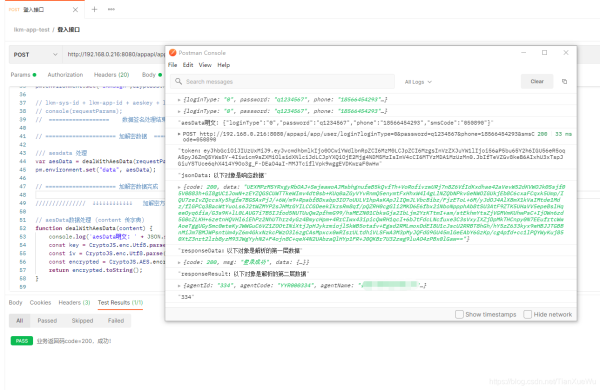Copy console logs with the copy icon

click(x=564, y=82)
